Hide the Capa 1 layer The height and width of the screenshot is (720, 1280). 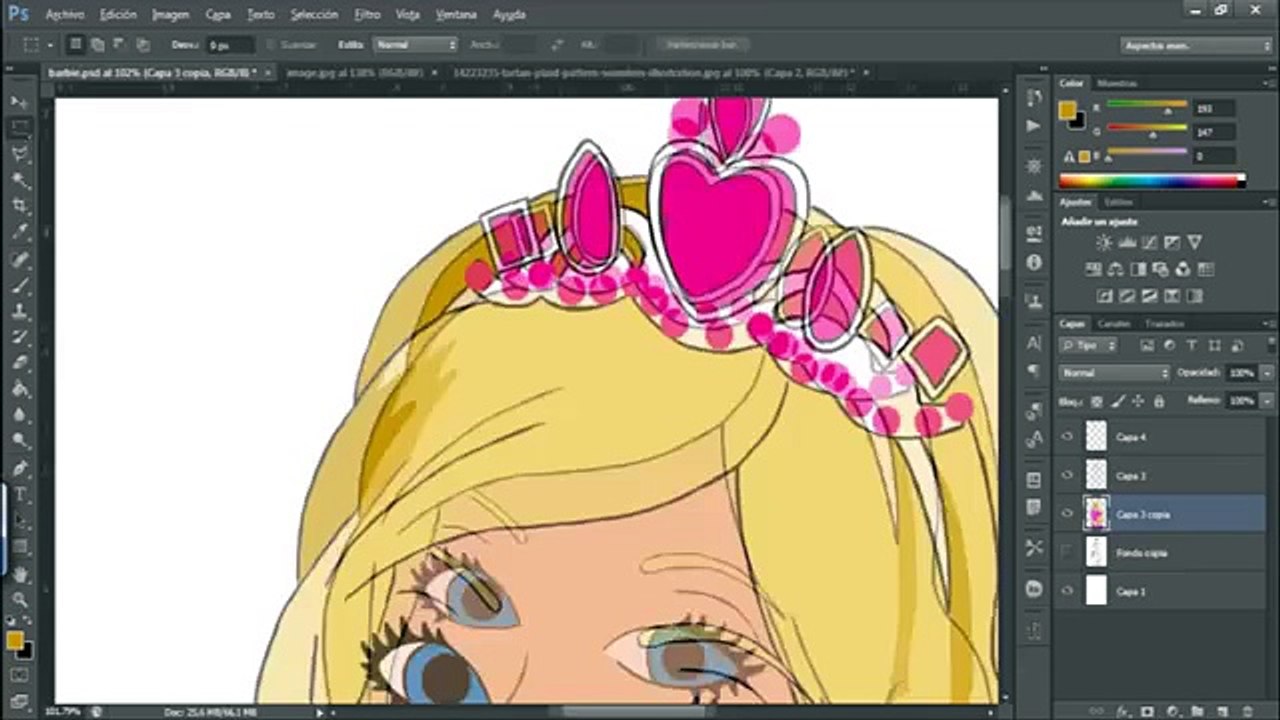(1068, 591)
